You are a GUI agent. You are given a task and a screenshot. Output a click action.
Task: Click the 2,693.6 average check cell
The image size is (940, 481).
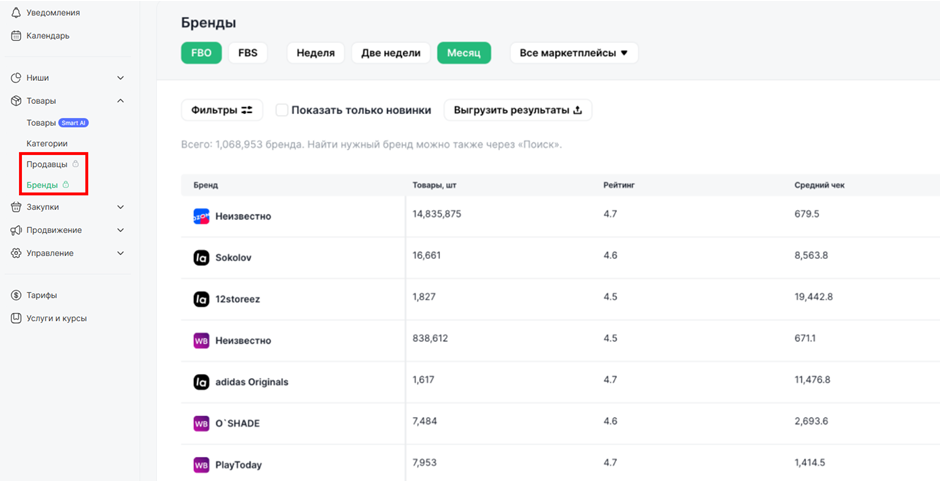click(811, 421)
